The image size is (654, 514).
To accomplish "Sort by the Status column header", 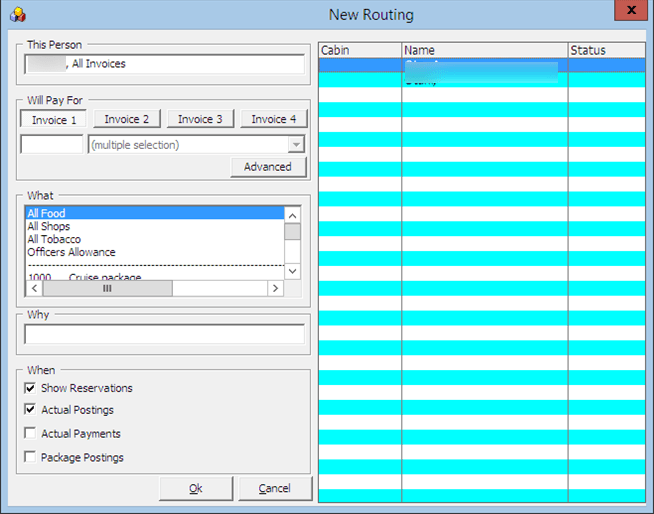I will [x=607, y=50].
